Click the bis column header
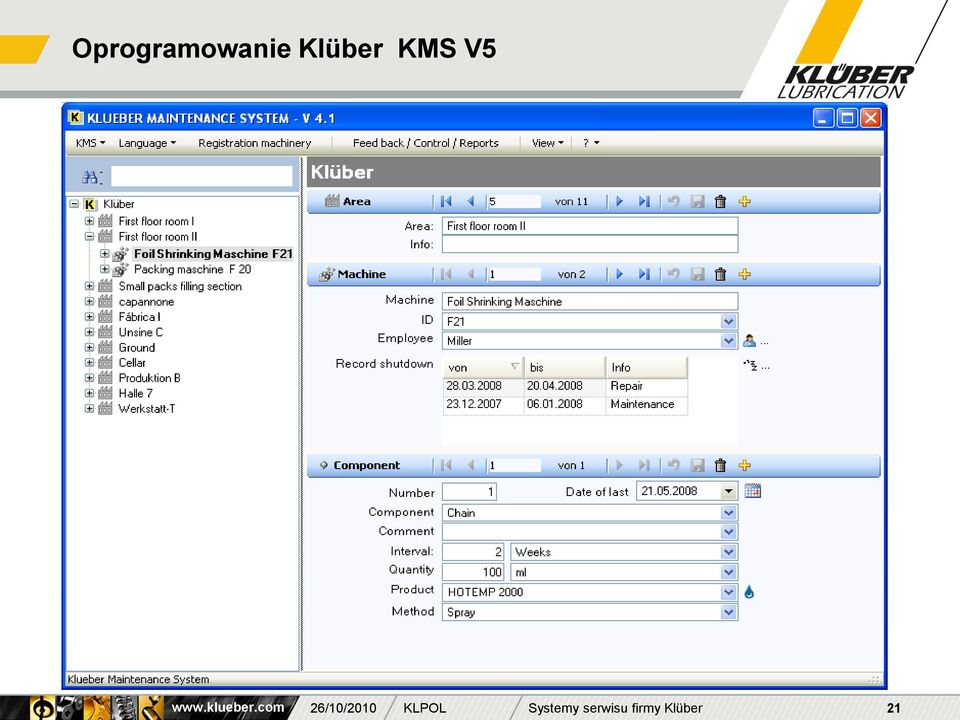 tap(564, 367)
